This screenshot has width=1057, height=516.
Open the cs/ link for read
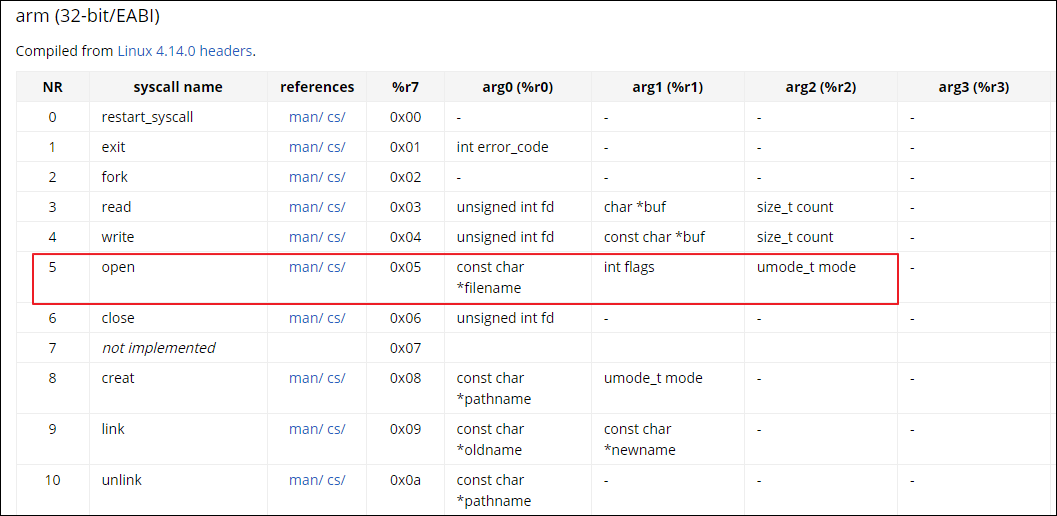coord(336,207)
